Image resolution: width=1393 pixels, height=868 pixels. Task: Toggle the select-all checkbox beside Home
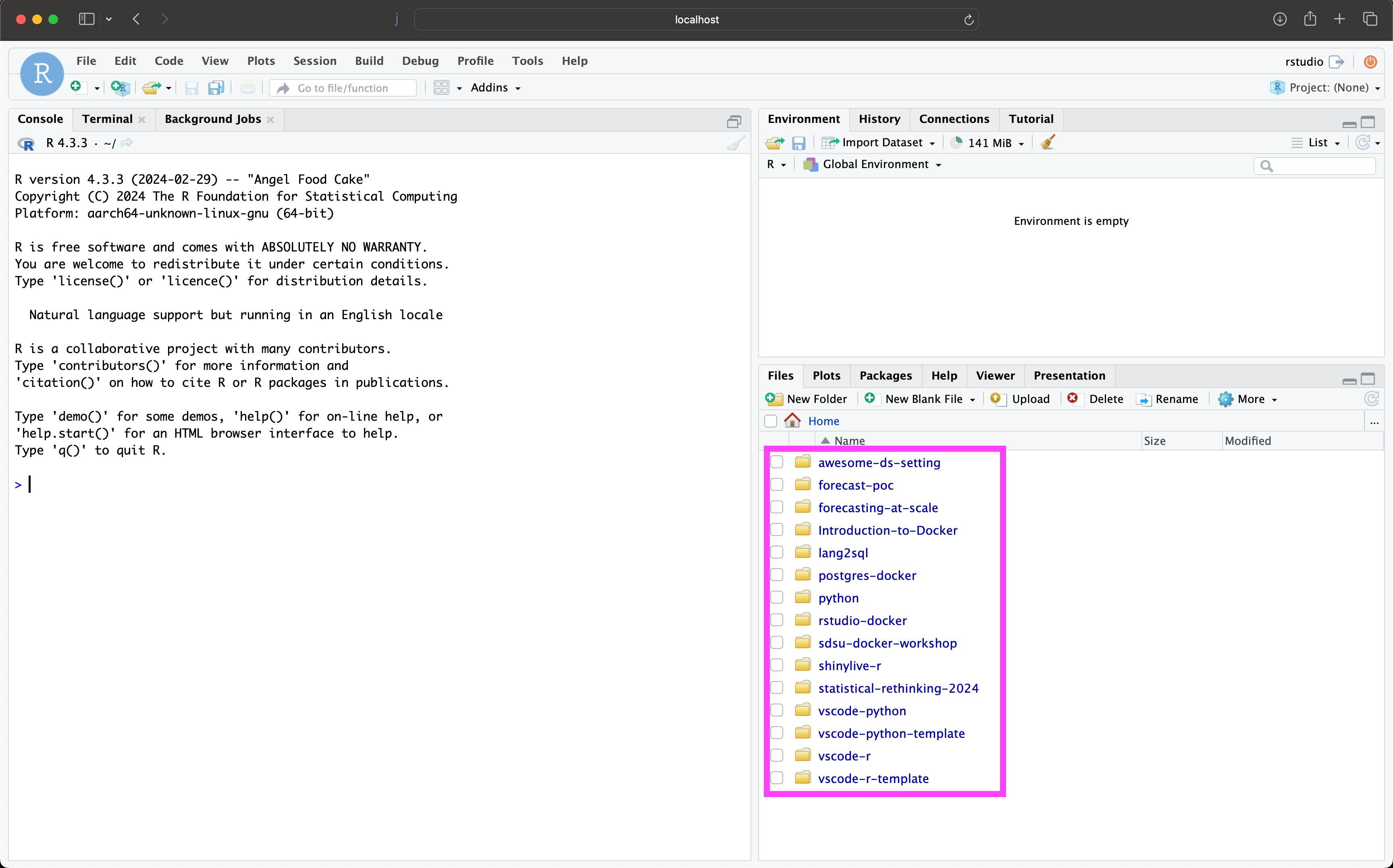[771, 421]
